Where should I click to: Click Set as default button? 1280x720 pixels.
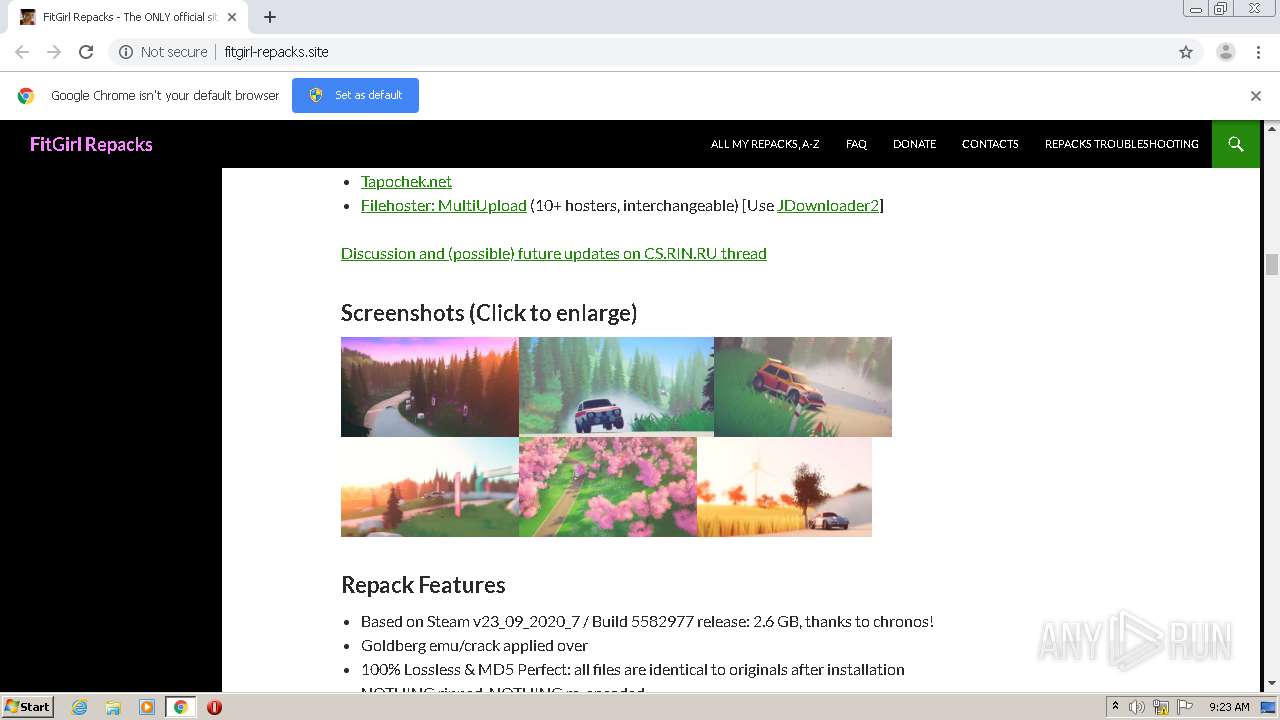355,95
